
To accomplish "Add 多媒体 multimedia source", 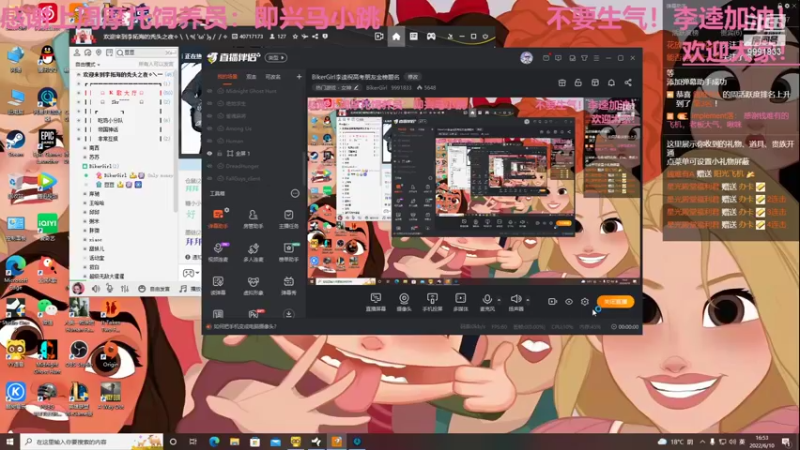I will tap(460, 302).
